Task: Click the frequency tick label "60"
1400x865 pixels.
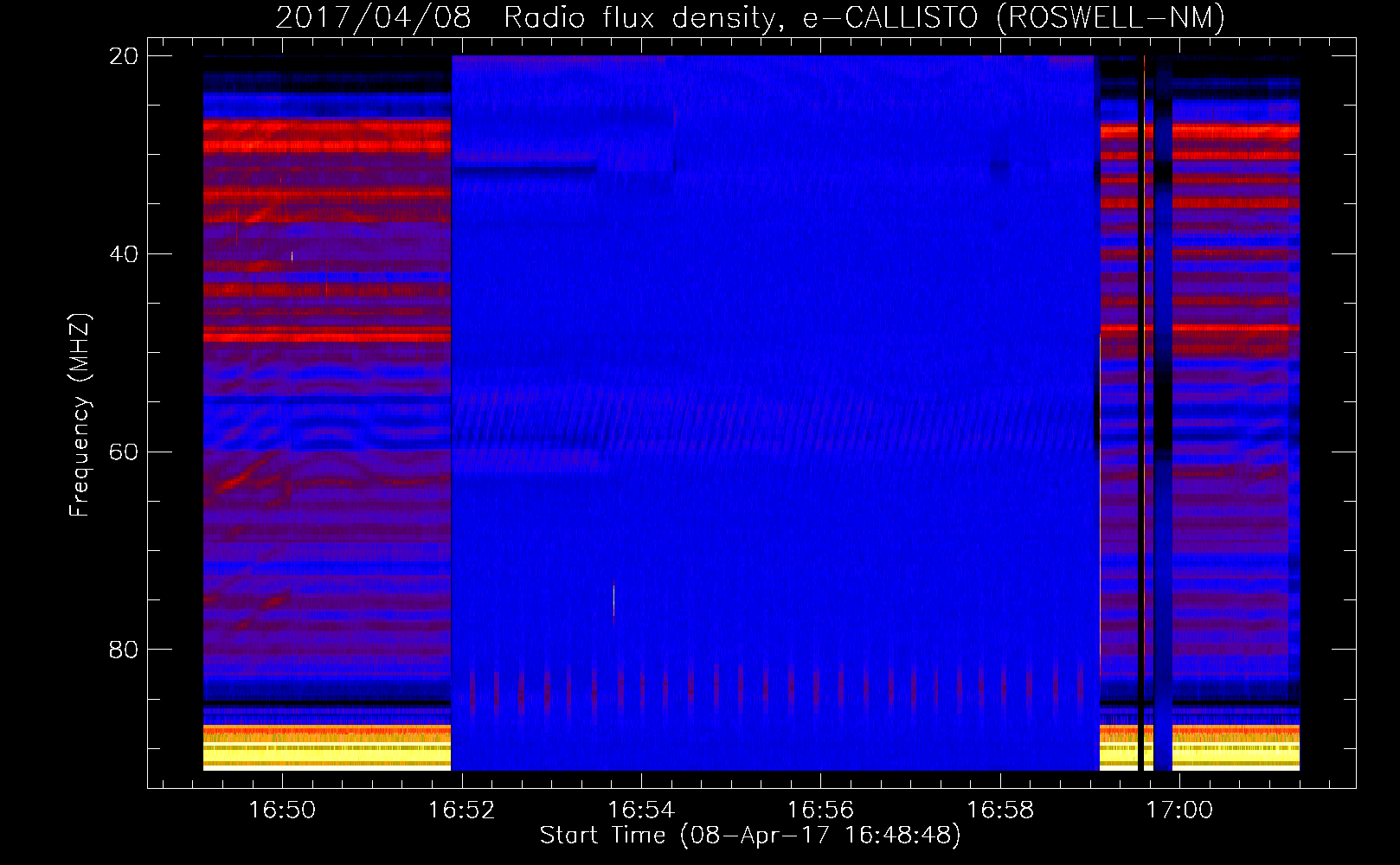Action: (x=124, y=452)
